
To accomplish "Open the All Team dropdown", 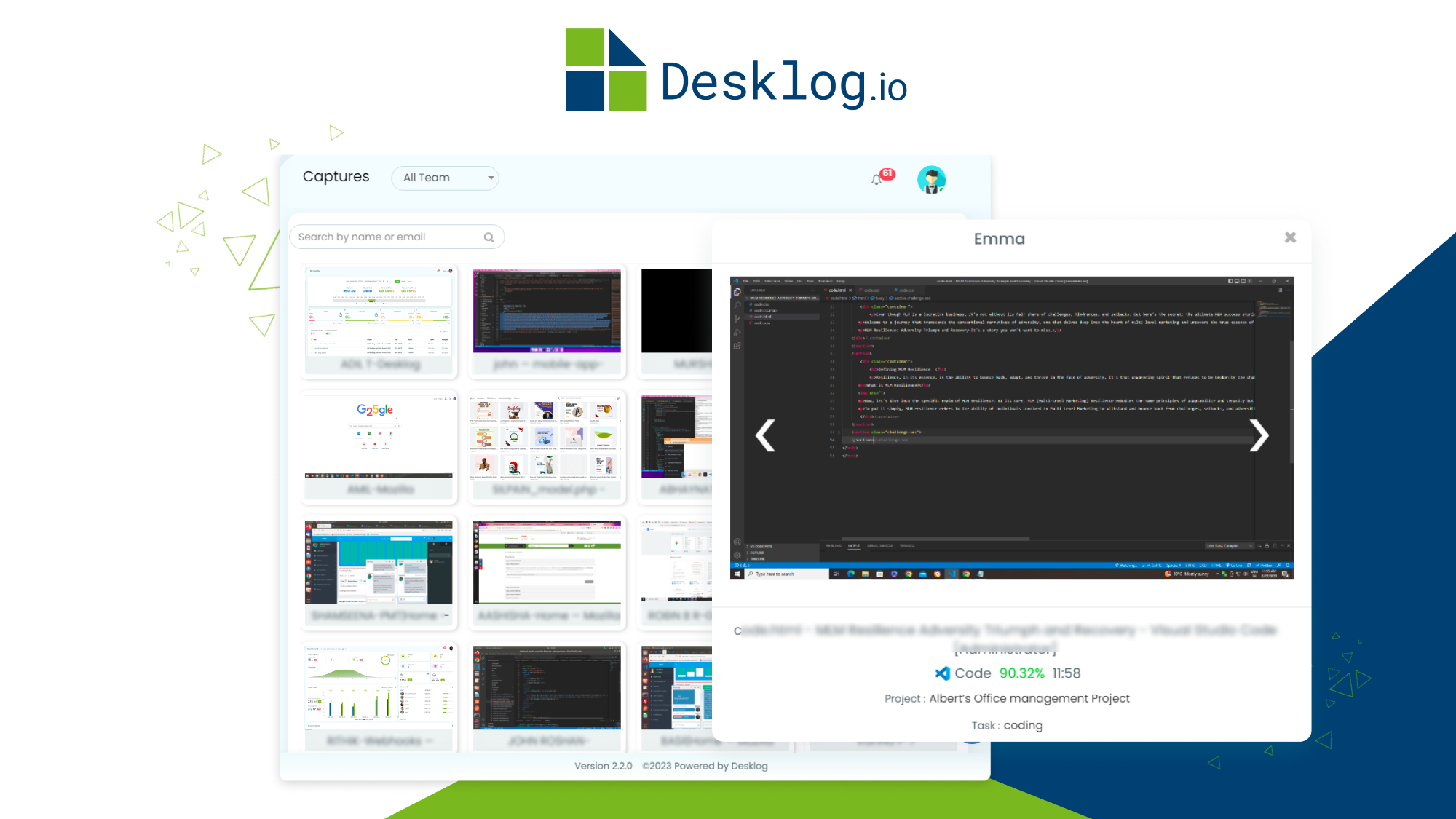I will (445, 178).
